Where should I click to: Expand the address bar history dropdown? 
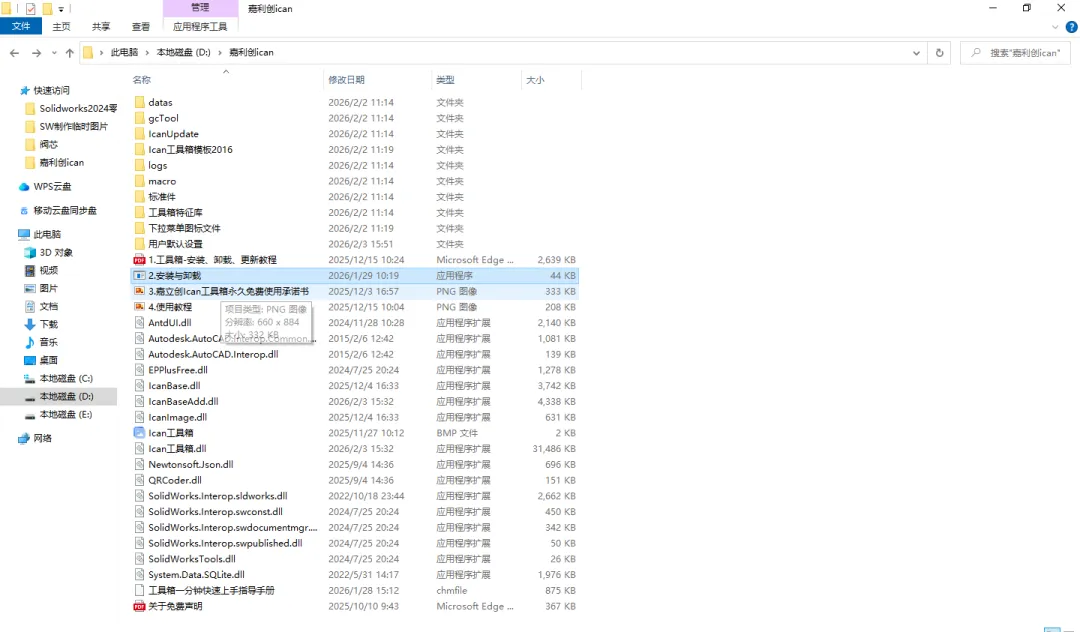(x=916, y=53)
